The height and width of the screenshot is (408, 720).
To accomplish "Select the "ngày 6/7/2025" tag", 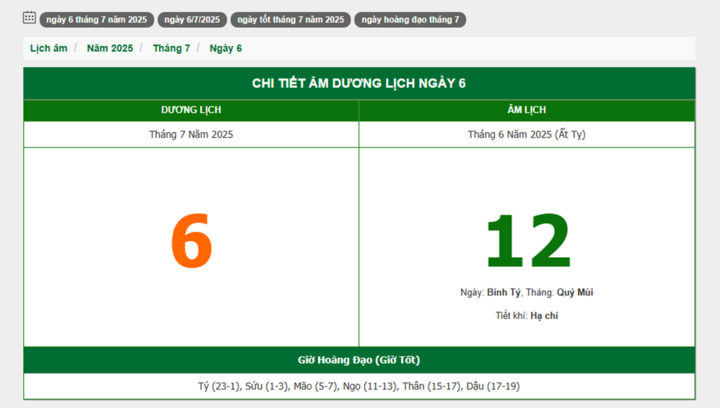I will [191, 19].
